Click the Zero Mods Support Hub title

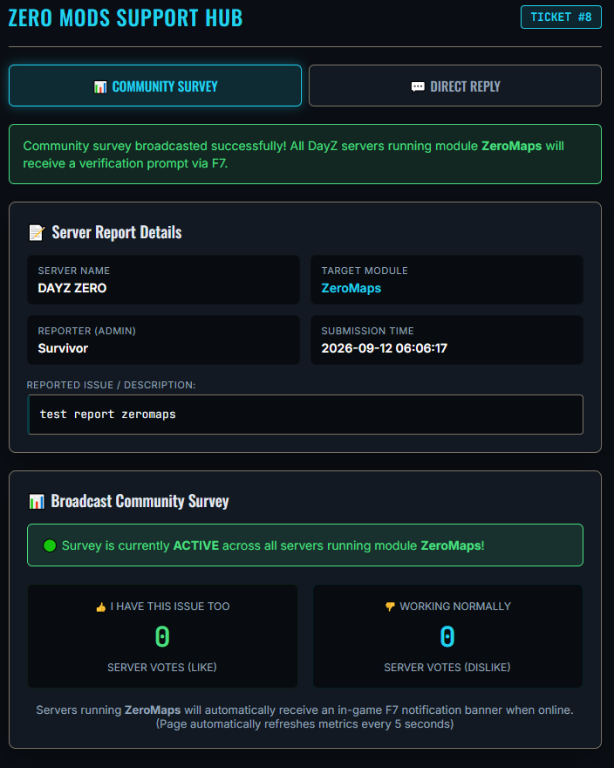125,18
